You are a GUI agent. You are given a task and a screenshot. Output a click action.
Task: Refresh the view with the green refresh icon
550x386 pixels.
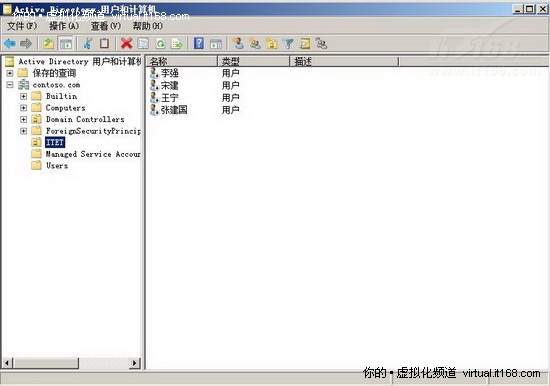(160, 44)
